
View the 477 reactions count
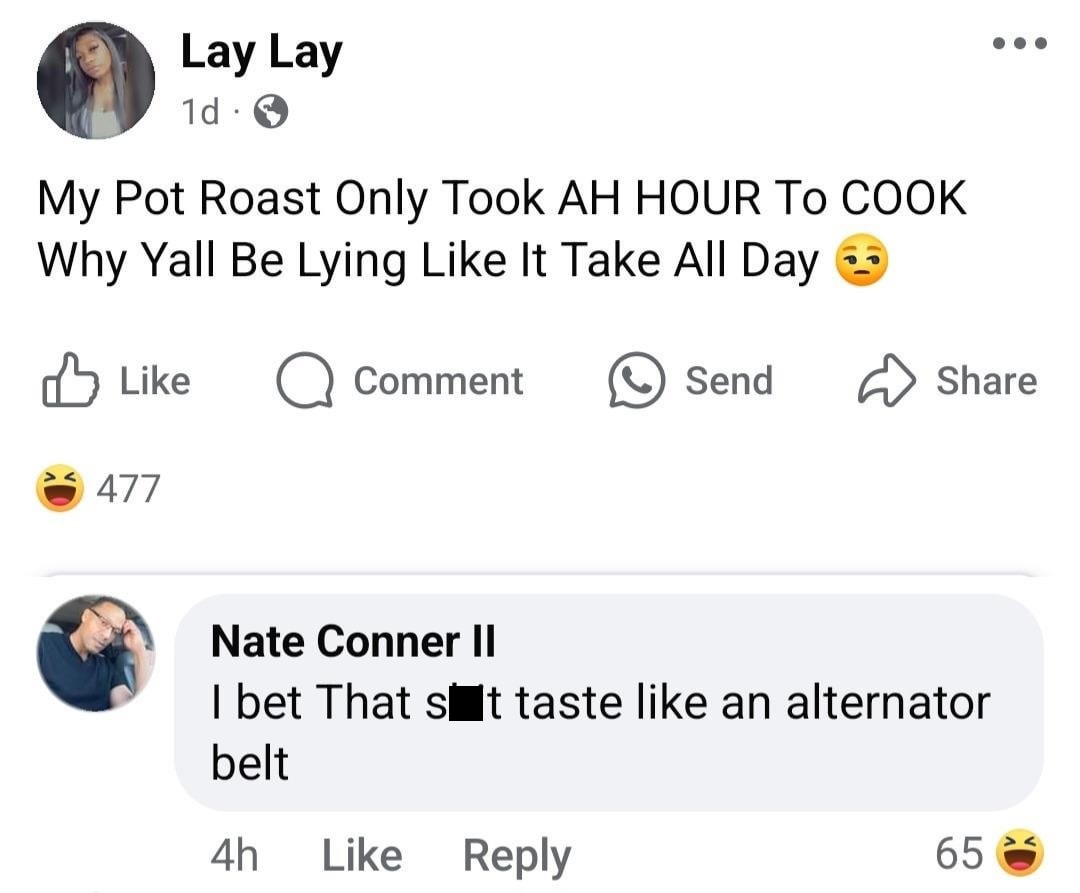[x=128, y=489]
